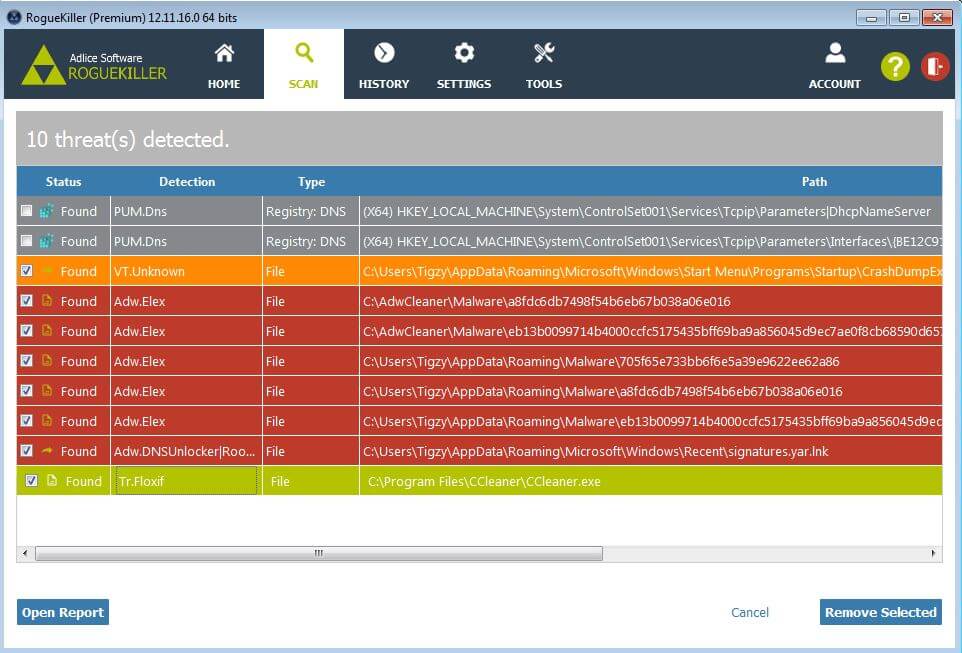Open the Settings gear icon

coord(464,54)
